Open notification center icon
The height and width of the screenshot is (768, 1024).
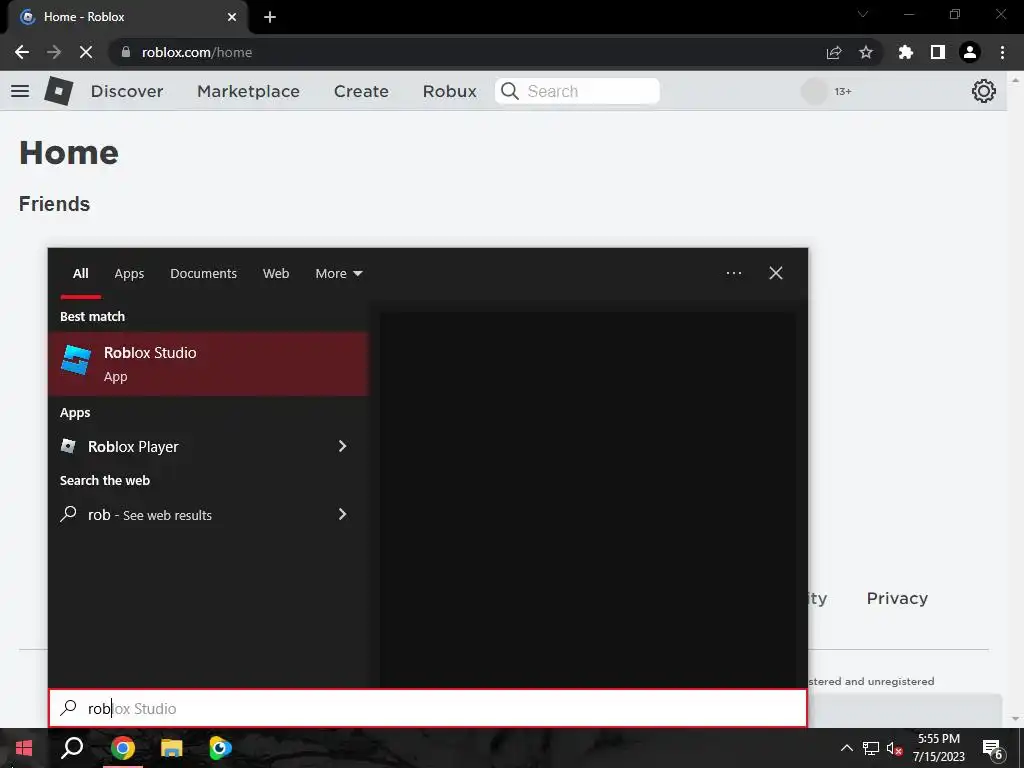pos(992,748)
